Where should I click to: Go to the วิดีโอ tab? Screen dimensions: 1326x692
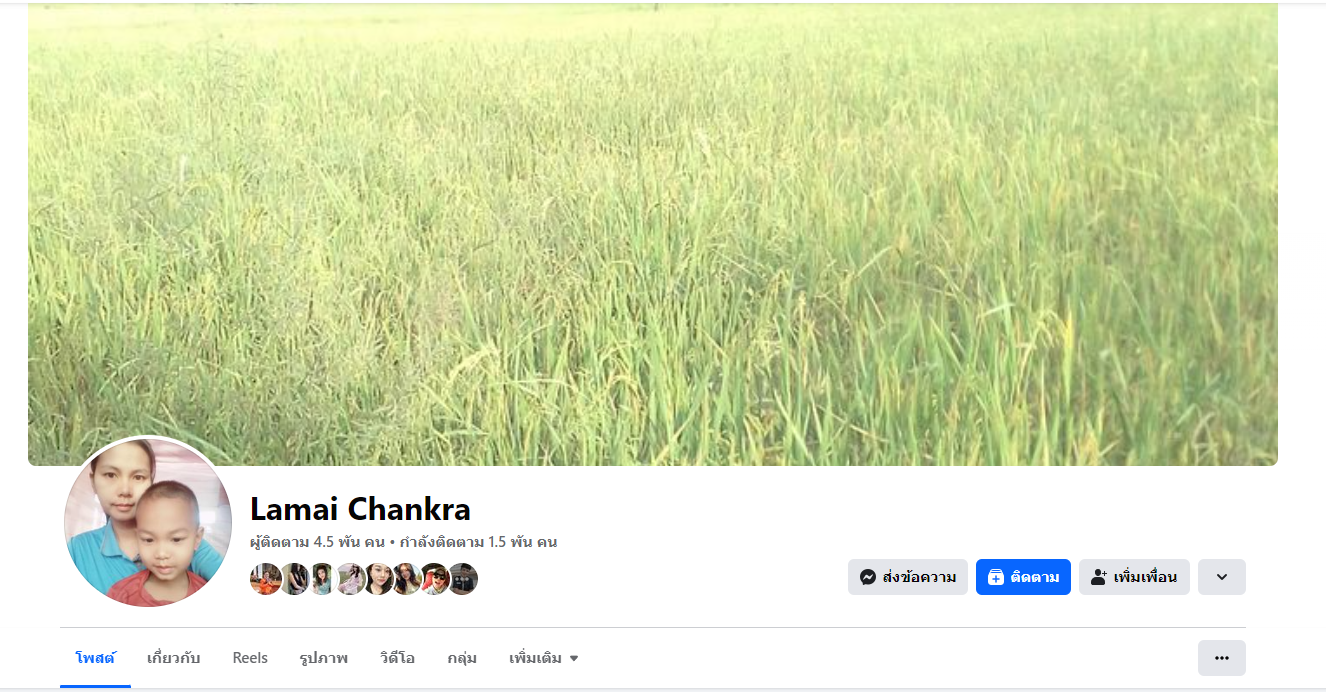point(398,658)
